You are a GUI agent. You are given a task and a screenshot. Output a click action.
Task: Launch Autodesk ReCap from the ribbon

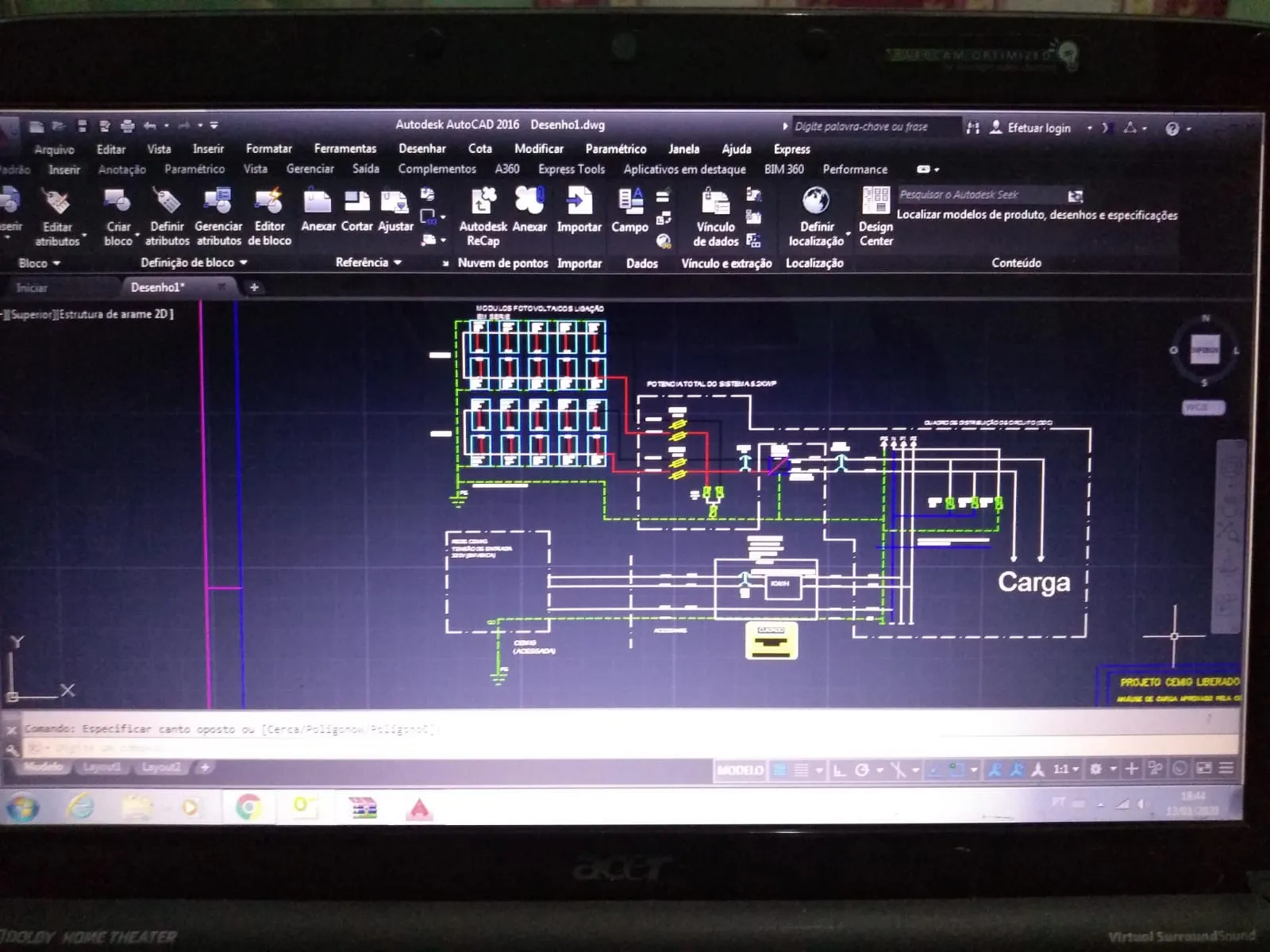click(x=483, y=203)
